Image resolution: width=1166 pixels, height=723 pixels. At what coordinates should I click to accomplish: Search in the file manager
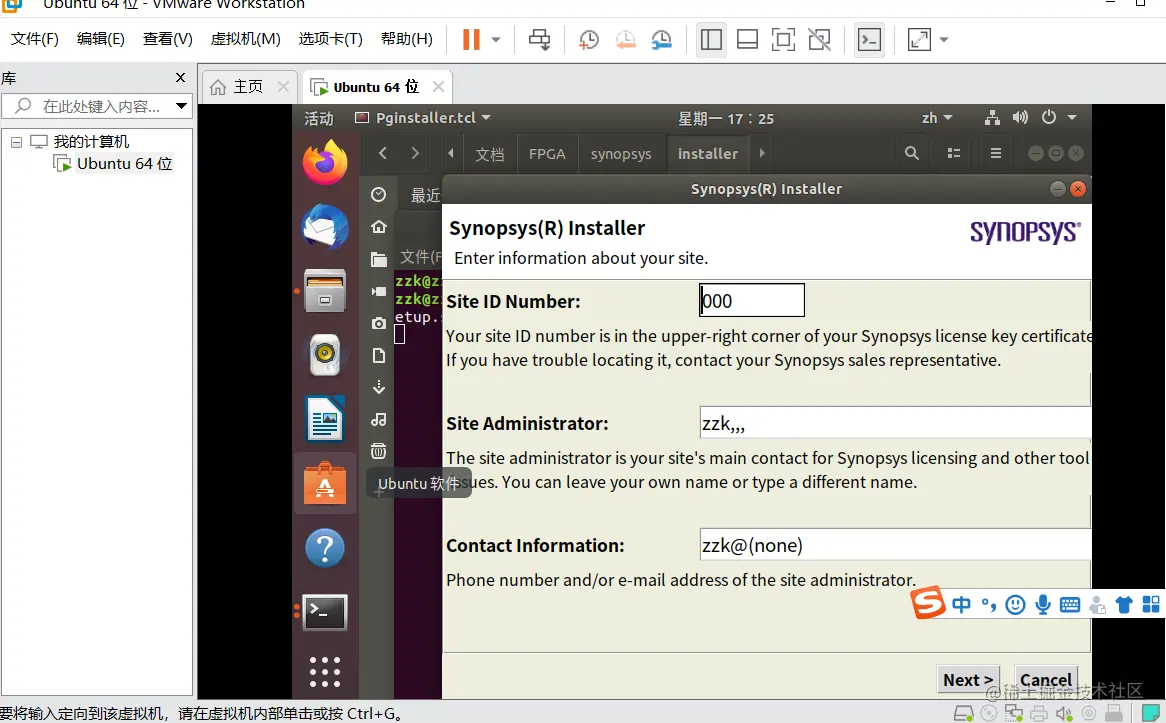click(x=912, y=153)
